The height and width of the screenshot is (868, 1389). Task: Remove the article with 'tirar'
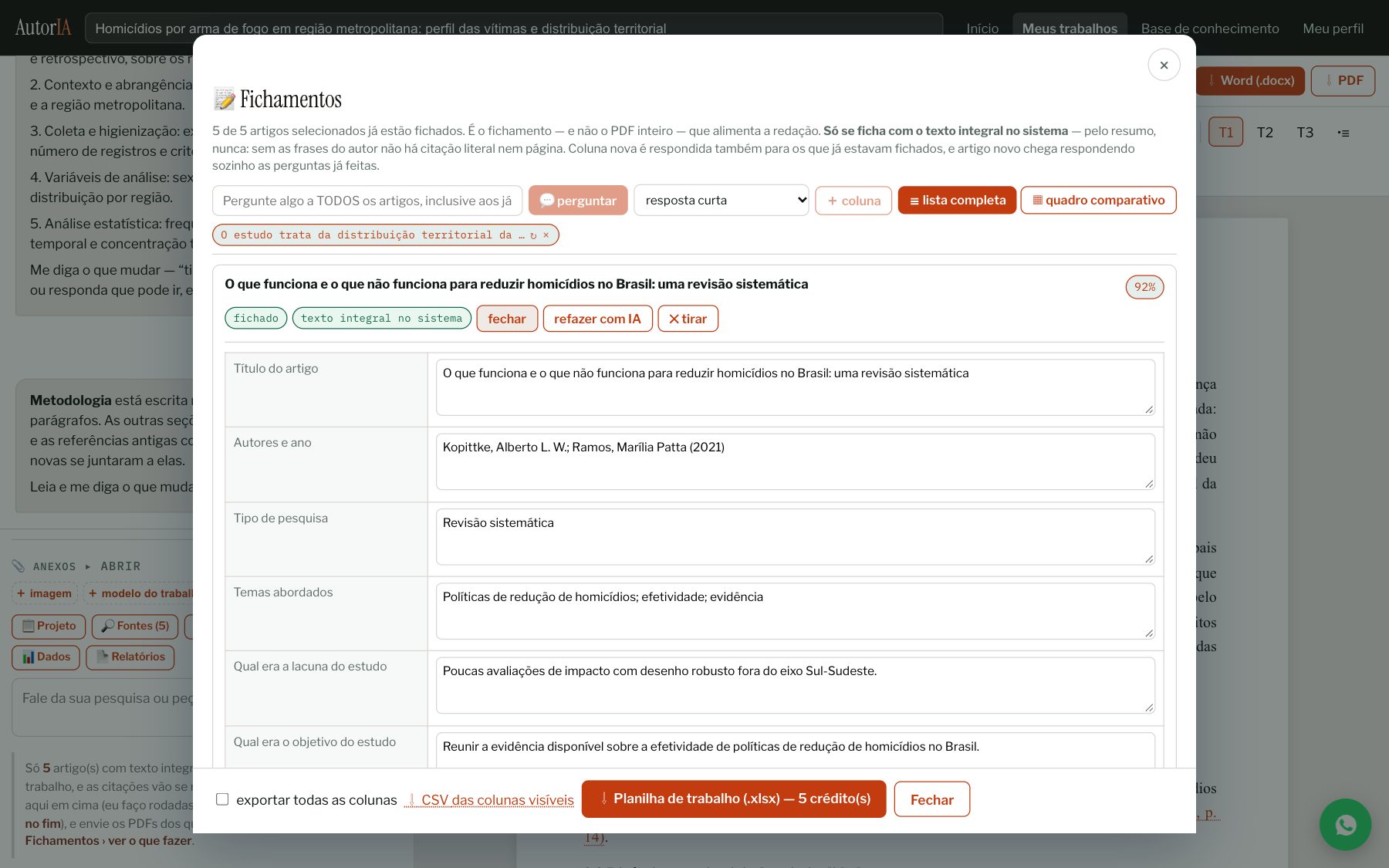688,319
